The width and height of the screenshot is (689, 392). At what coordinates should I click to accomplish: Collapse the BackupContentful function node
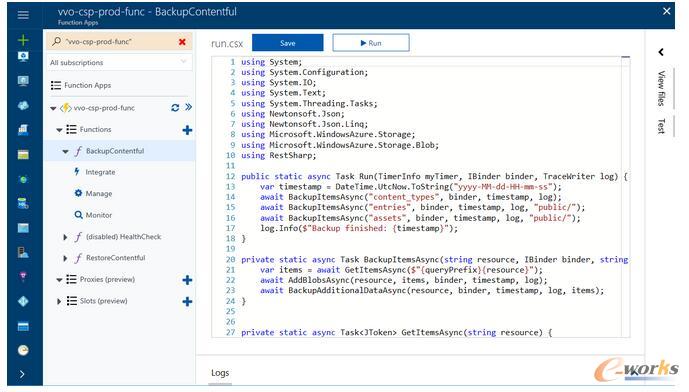[x=65, y=151]
